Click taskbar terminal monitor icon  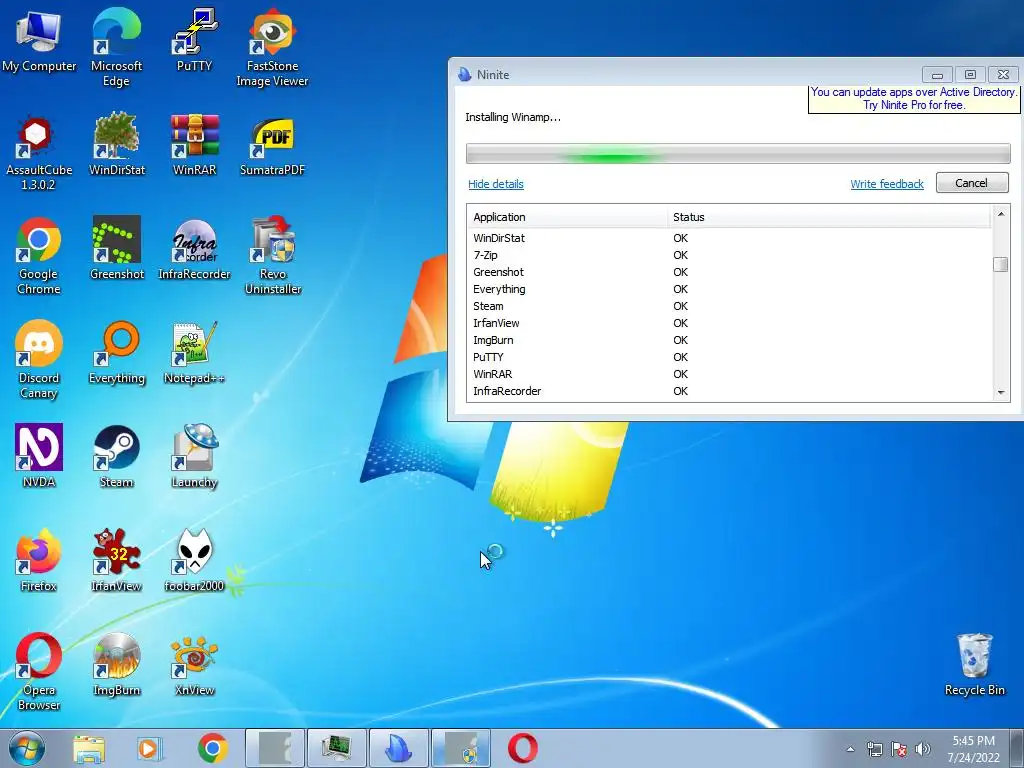point(337,748)
